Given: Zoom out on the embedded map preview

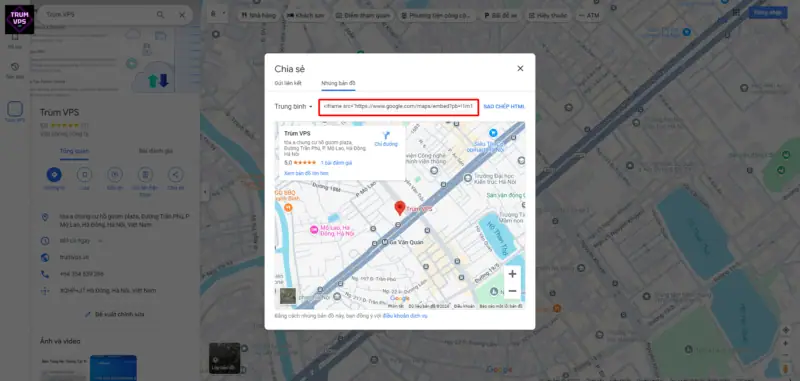Looking at the screenshot, I should pyautogui.click(x=512, y=291).
